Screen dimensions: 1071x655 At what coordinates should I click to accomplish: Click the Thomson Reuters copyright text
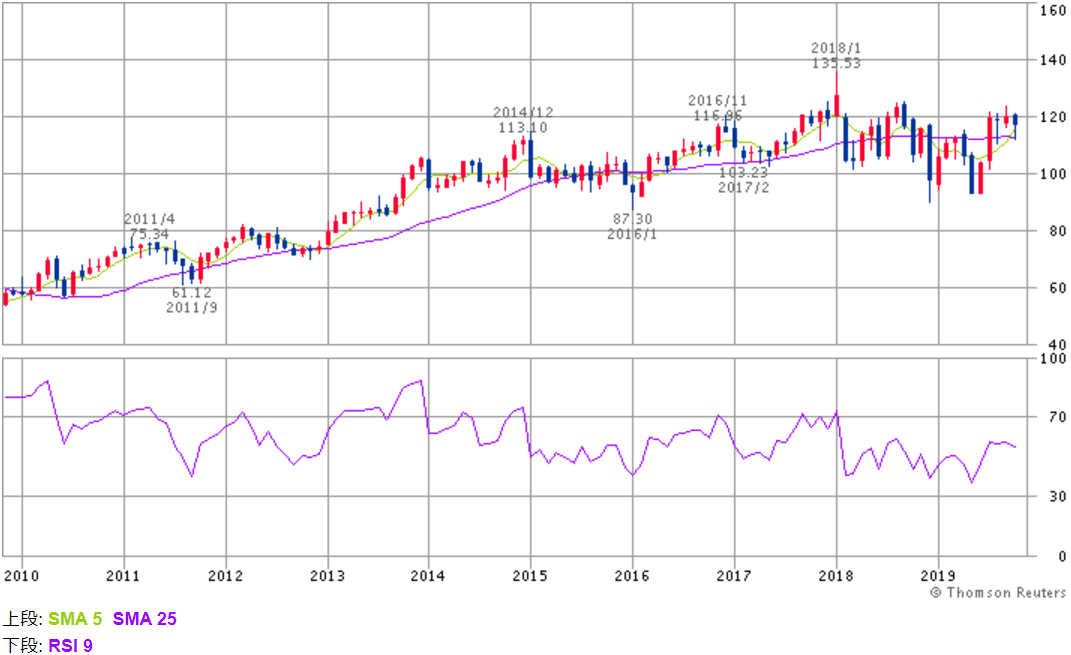tap(998, 592)
